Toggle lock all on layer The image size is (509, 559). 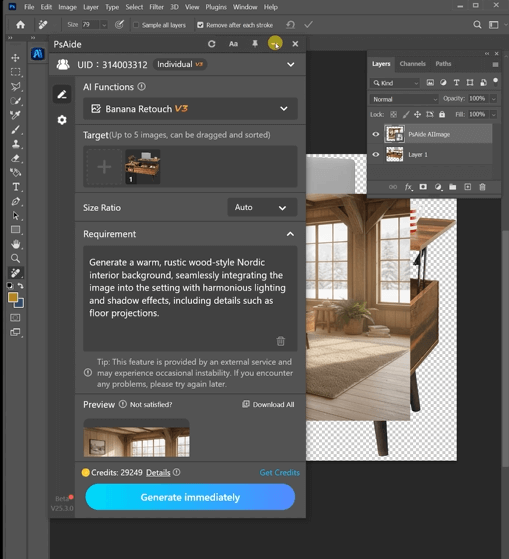pos(442,114)
